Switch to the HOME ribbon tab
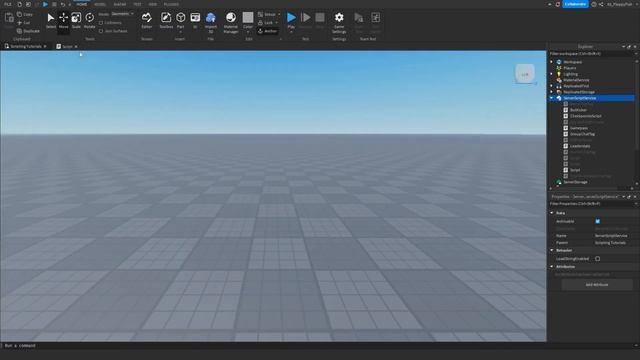 (x=82, y=4)
